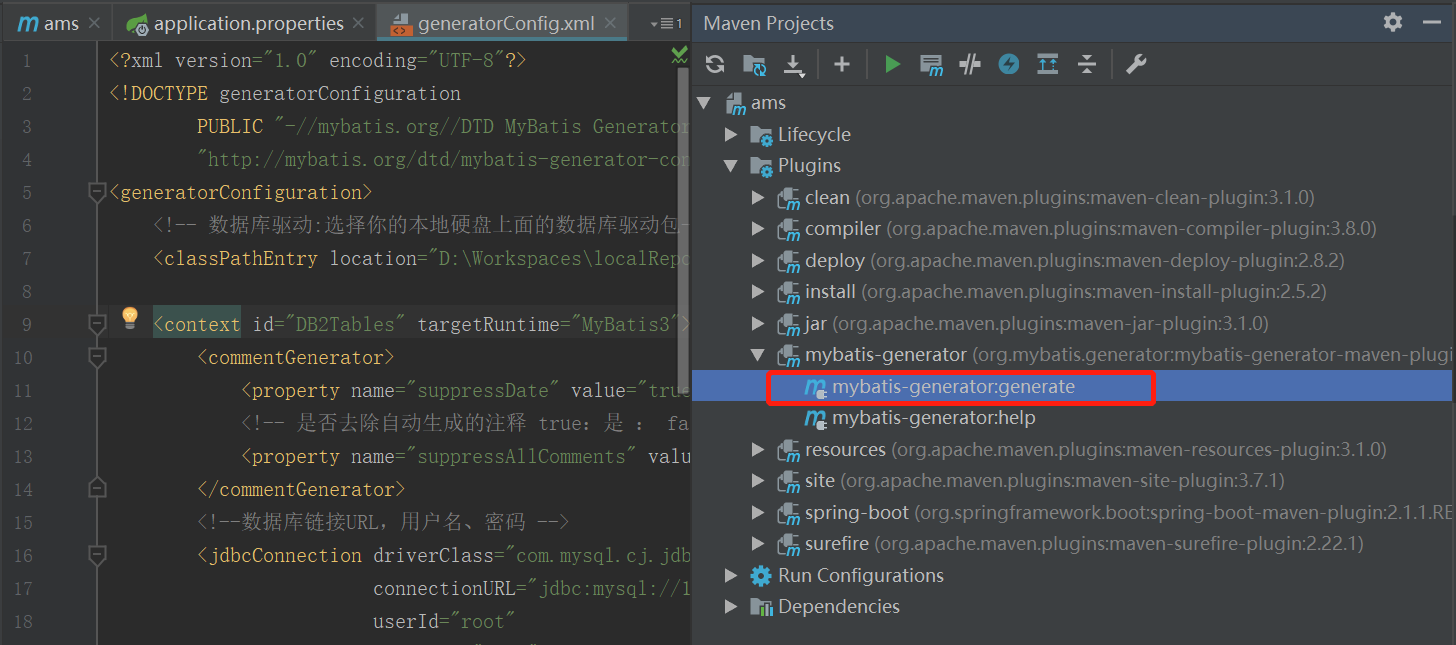Fold generatorConfiguration block at line 5

click(x=97, y=191)
